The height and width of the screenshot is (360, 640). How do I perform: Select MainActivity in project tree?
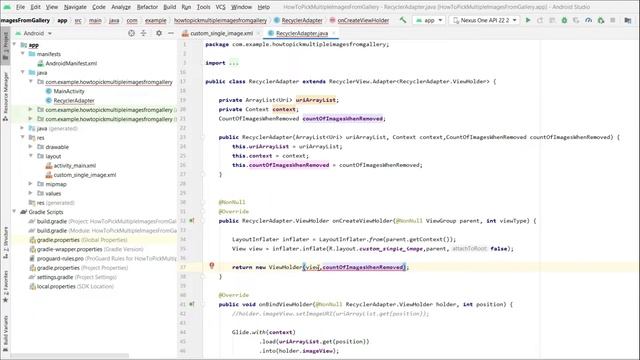click(x=69, y=91)
